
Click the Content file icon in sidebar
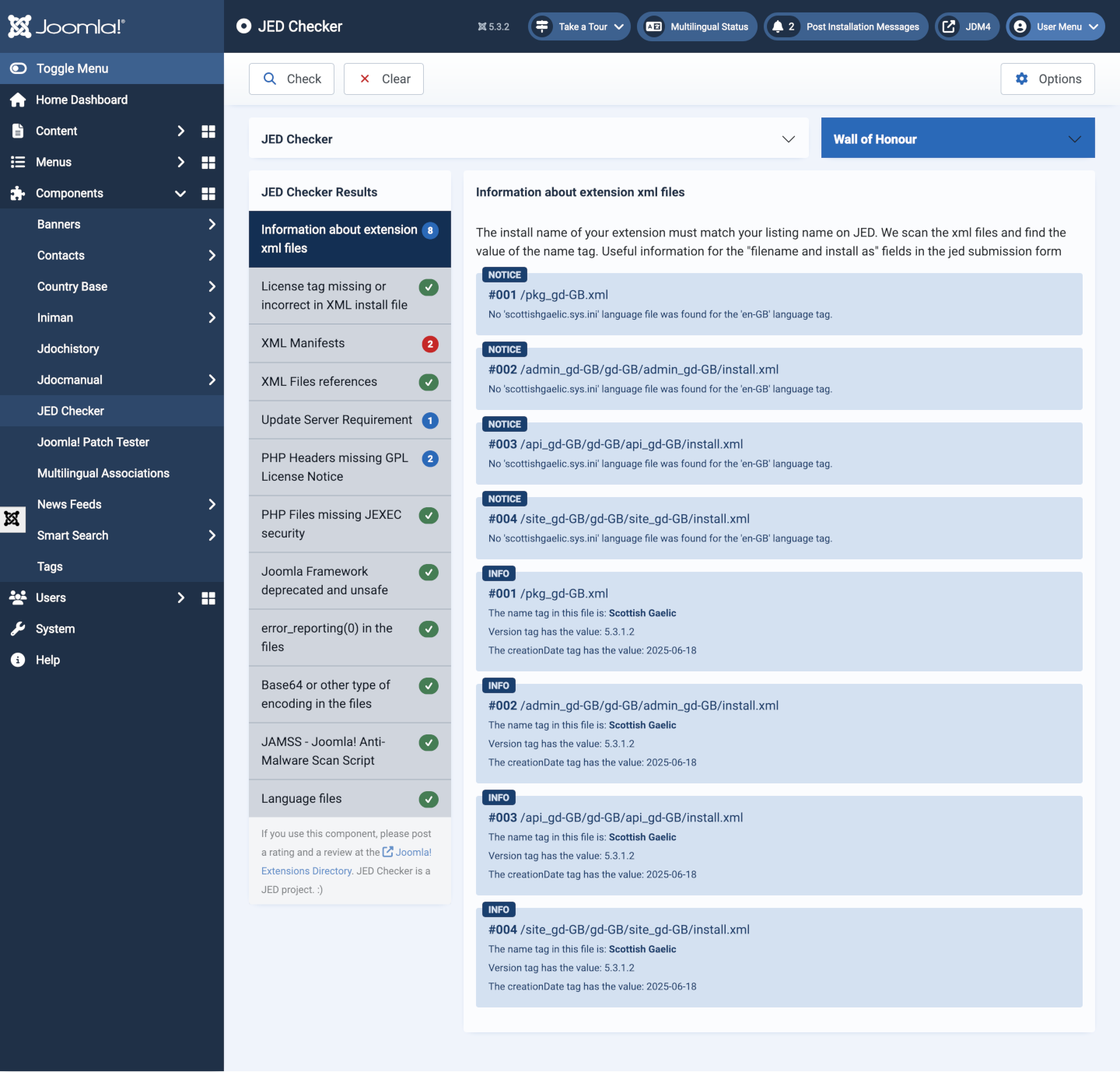click(18, 131)
